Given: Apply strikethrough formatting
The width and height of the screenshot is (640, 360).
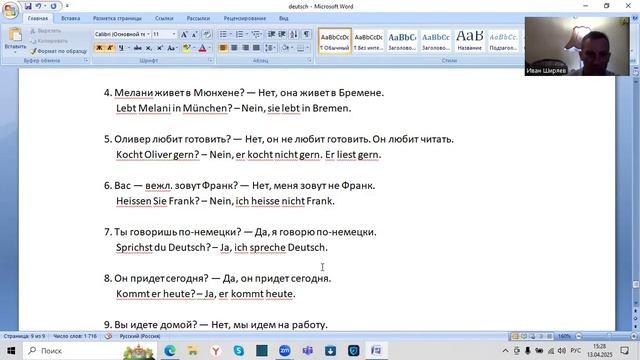Looking at the screenshot, I should (x=138, y=48).
